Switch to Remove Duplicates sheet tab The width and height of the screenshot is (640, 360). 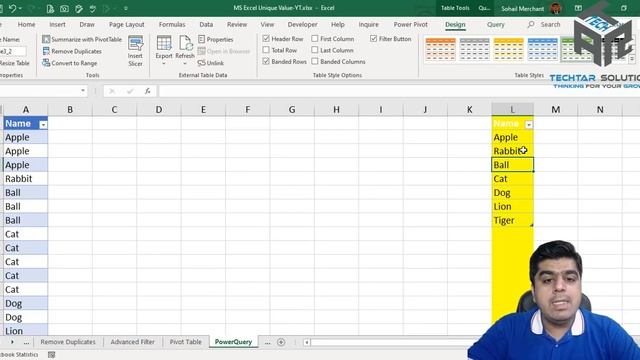pyautogui.click(x=68, y=342)
